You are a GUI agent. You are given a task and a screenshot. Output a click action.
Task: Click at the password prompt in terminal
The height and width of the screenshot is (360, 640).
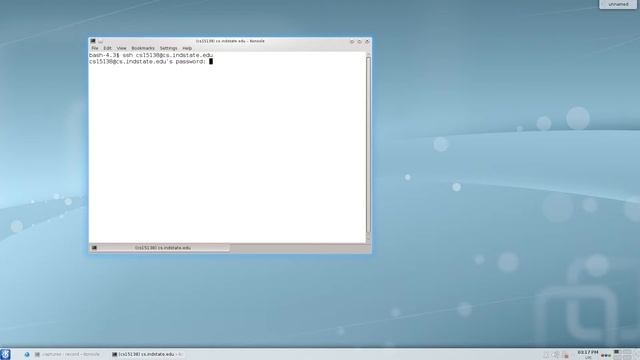pyautogui.click(x=211, y=62)
